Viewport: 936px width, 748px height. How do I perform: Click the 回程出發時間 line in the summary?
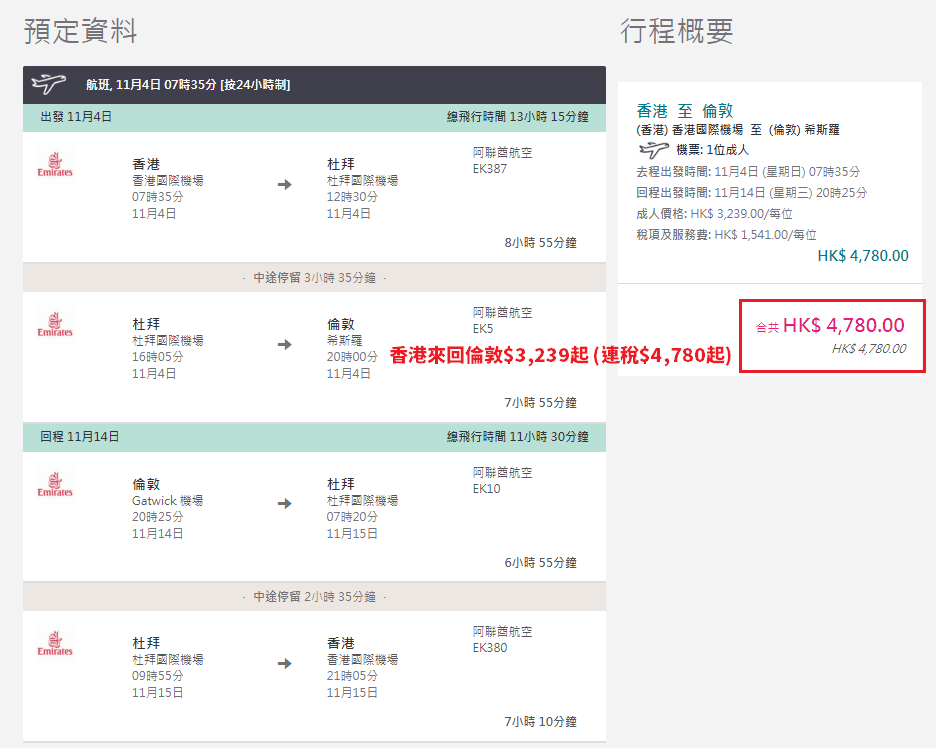pos(752,193)
